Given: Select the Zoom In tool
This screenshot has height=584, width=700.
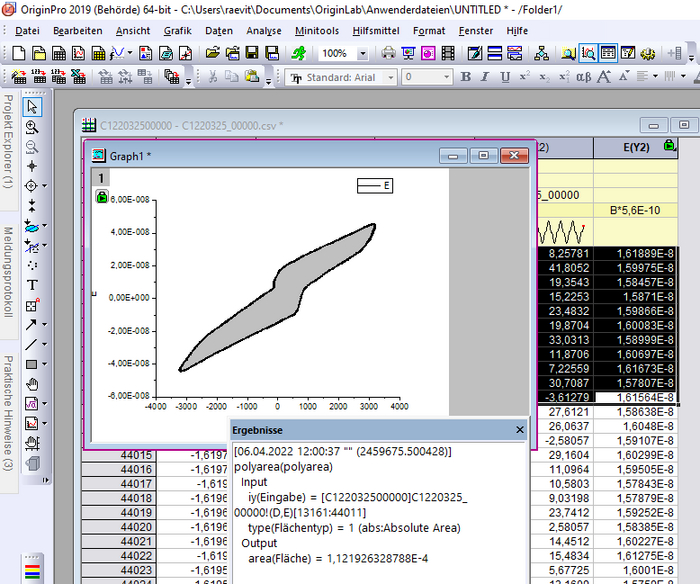Looking at the screenshot, I should point(32,127).
